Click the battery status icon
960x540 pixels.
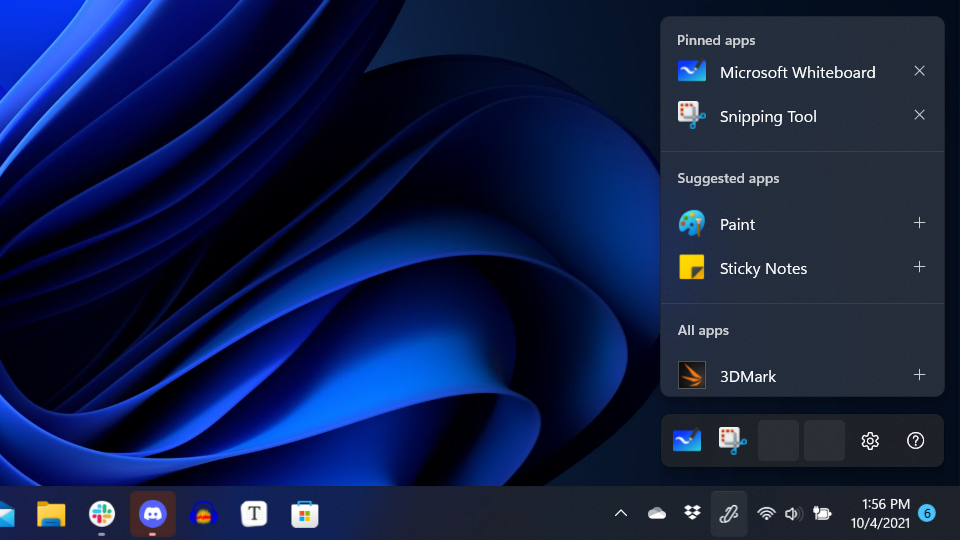[x=822, y=513]
